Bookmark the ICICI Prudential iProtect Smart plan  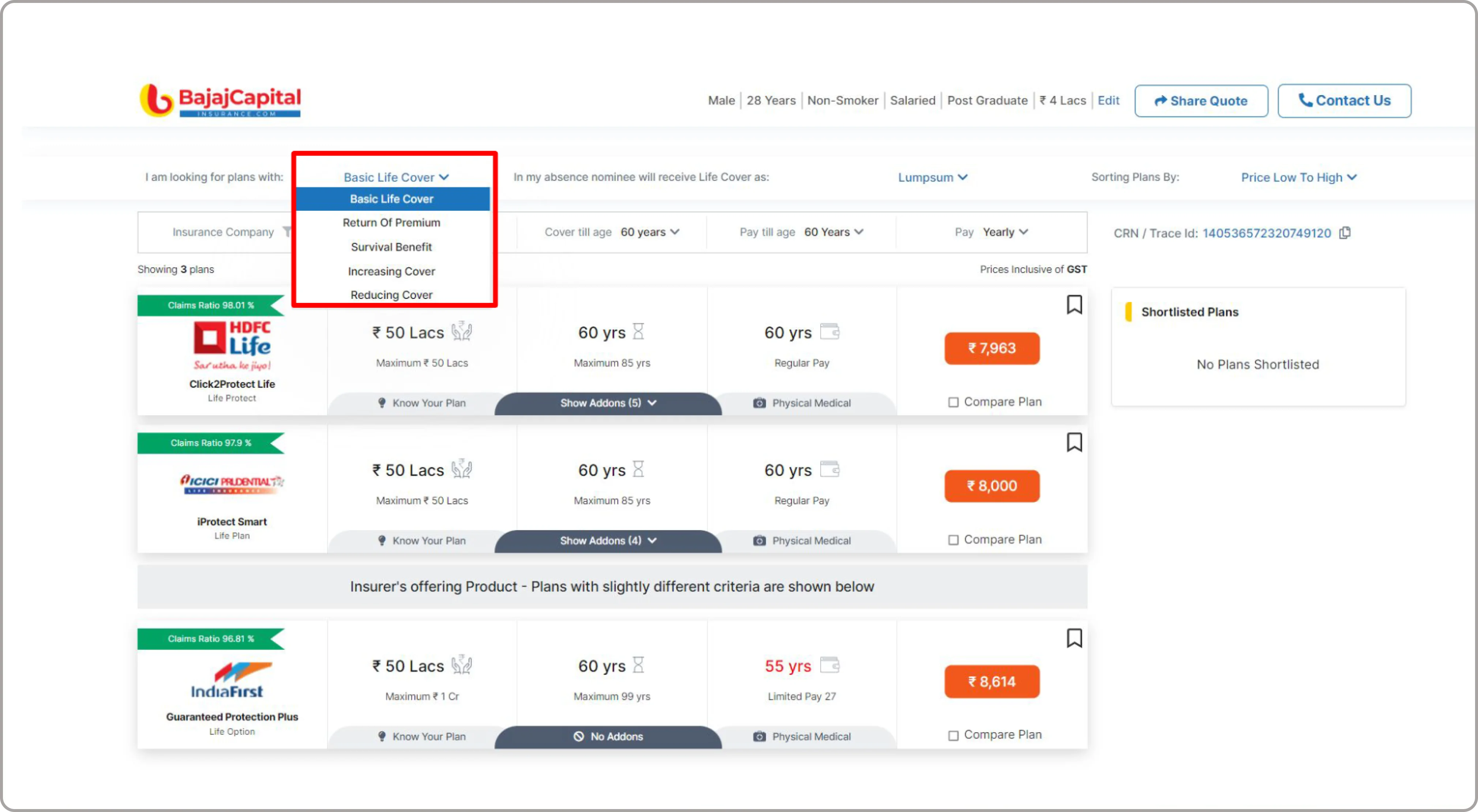[1074, 442]
